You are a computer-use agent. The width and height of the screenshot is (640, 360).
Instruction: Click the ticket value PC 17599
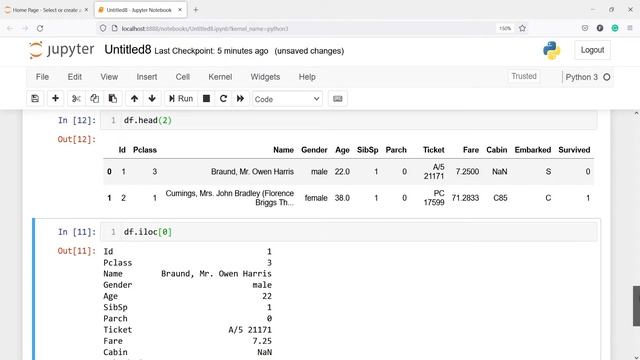click(x=433, y=198)
